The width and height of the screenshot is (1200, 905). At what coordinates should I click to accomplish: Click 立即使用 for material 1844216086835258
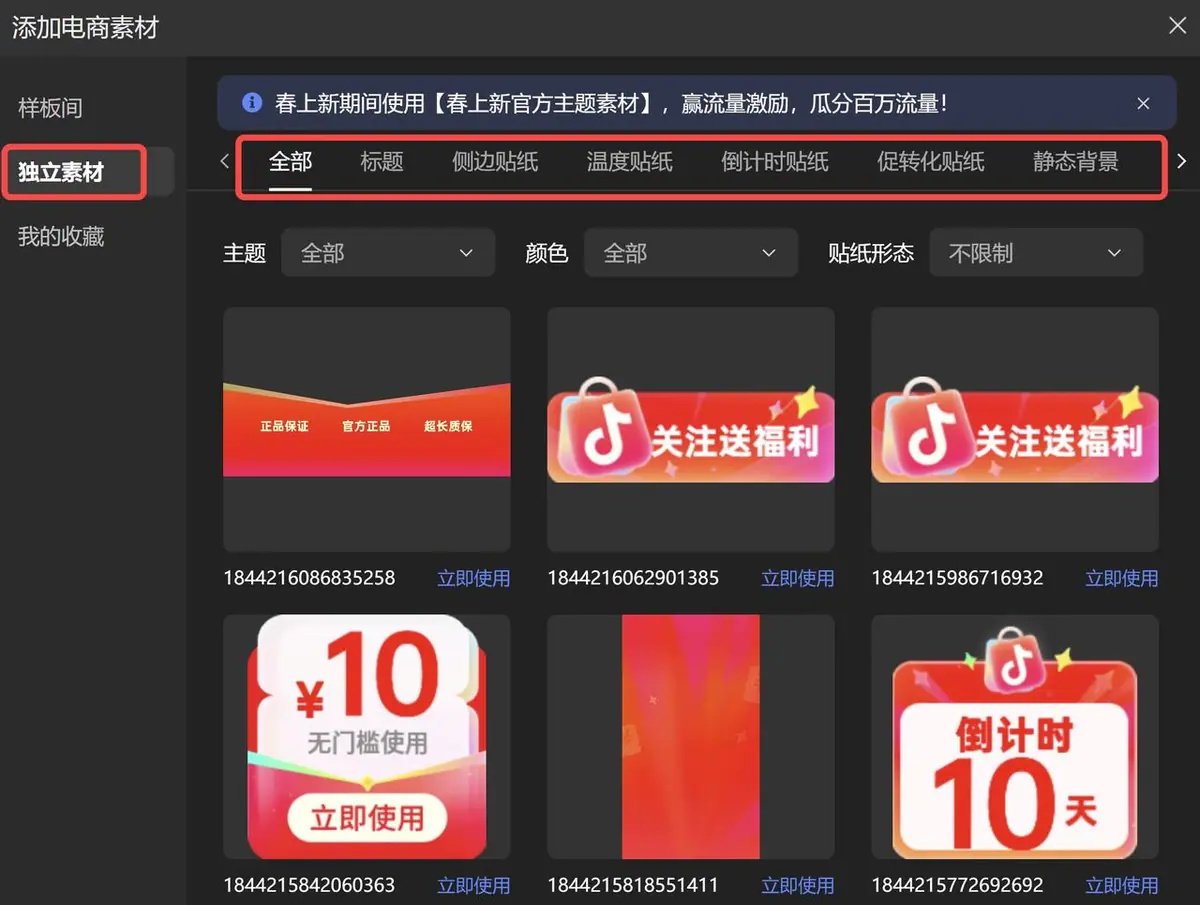pos(474,578)
